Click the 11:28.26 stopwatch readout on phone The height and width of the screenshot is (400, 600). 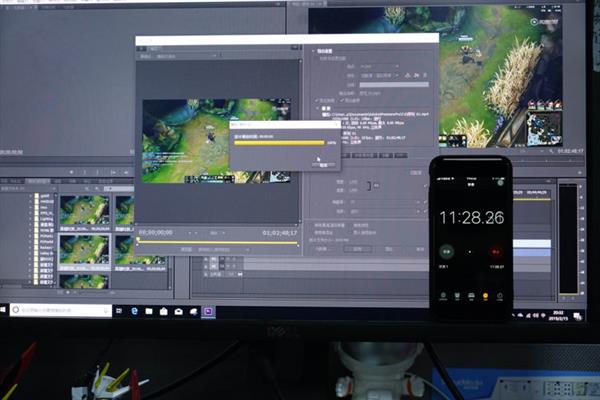tap(471, 218)
